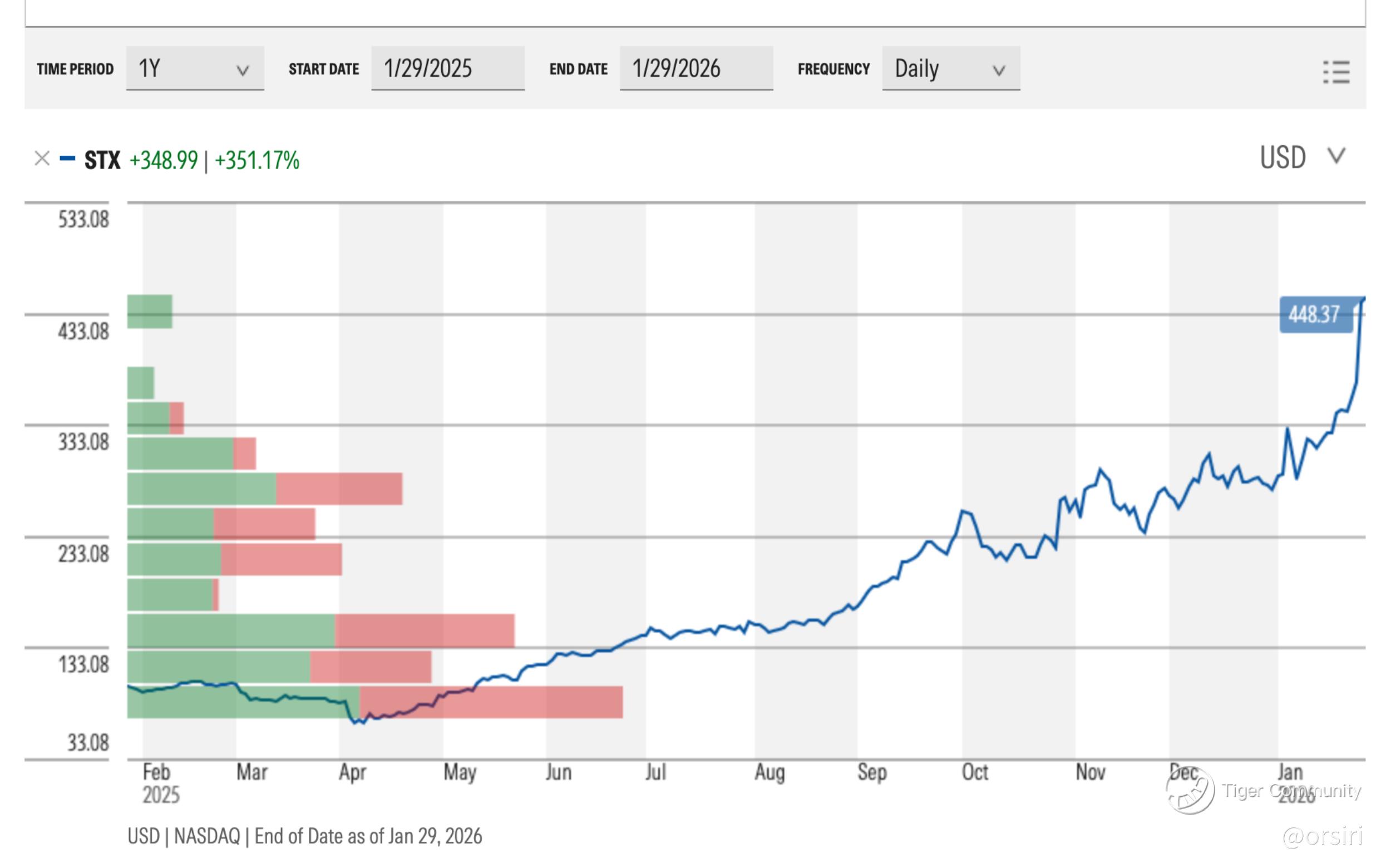Click the STX ticker label

pyautogui.click(x=102, y=160)
